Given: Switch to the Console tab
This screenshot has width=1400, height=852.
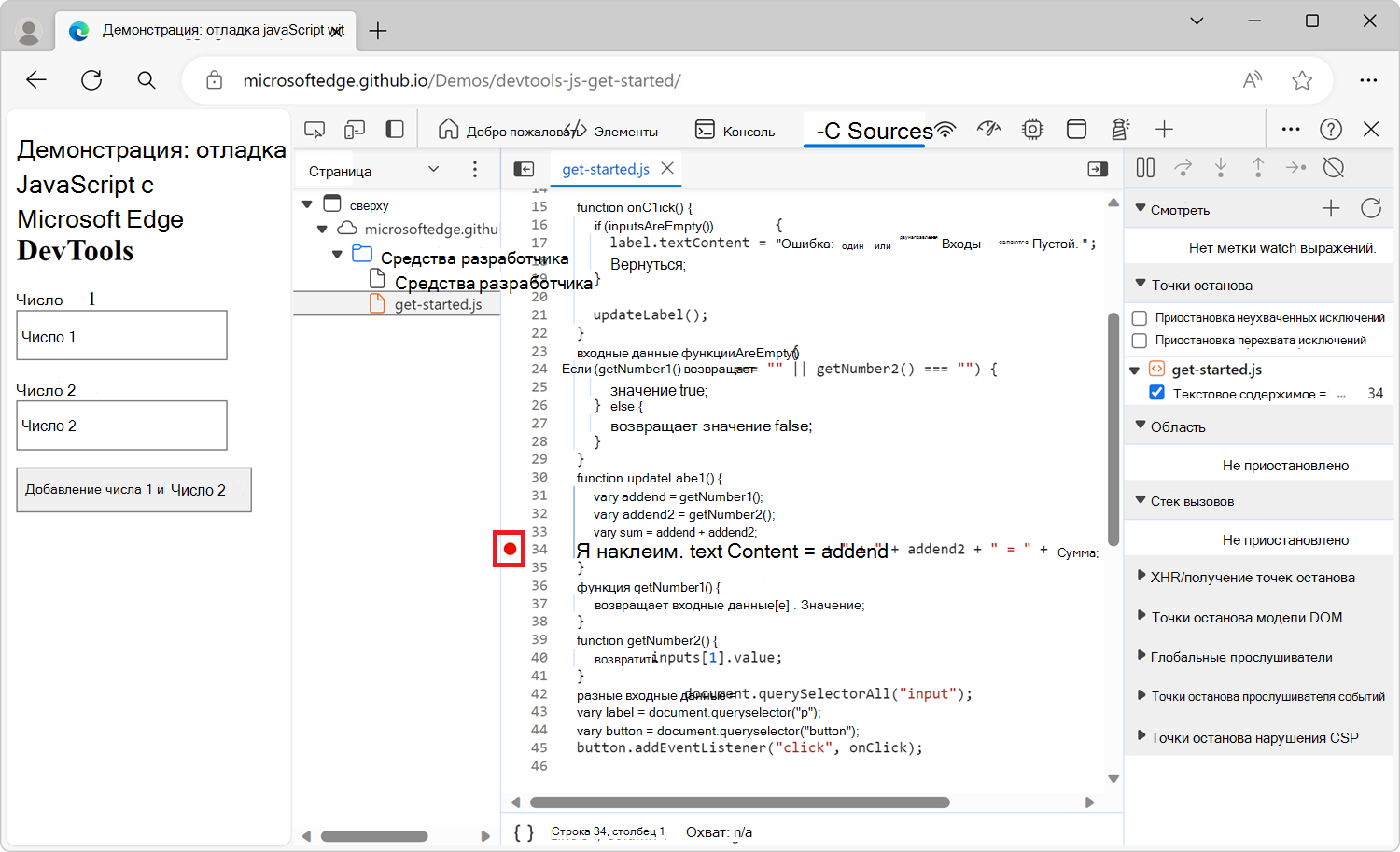Looking at the screenshot, I should click(x=735, y=131).
